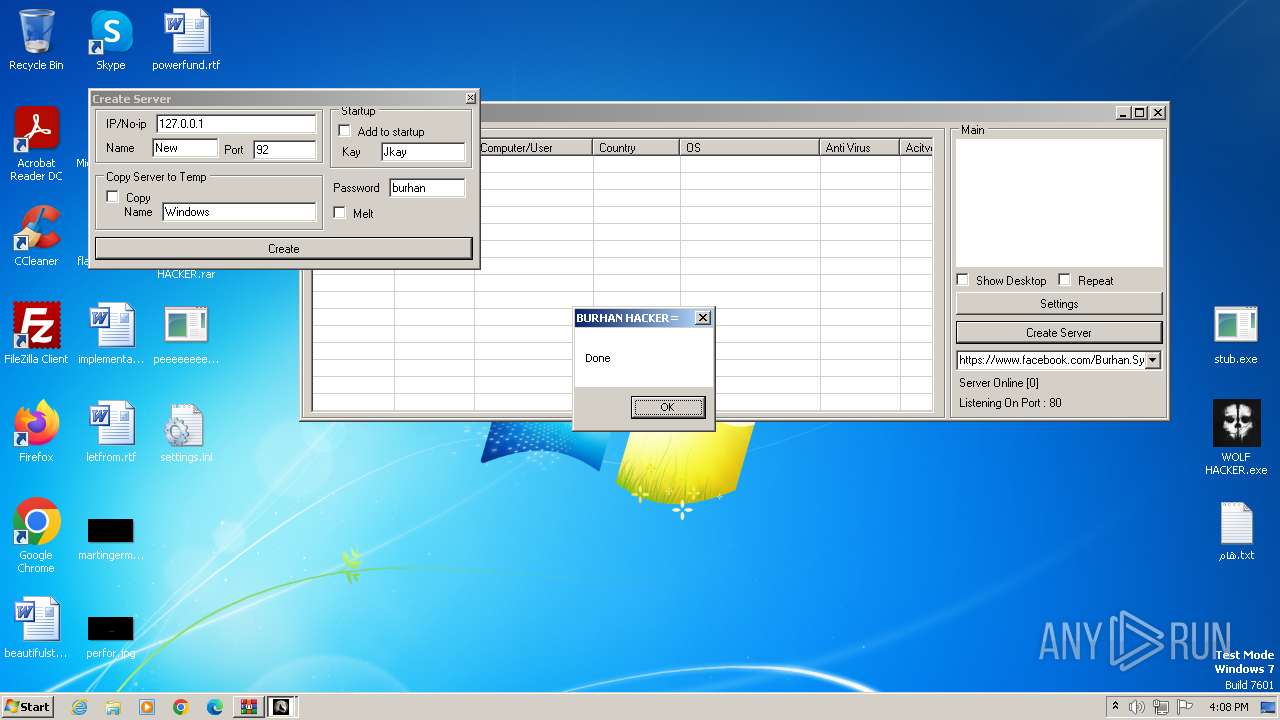Open the Recycle Bin desktop icon
This screenshot has width=1280, height=720.
click(36, 40)
